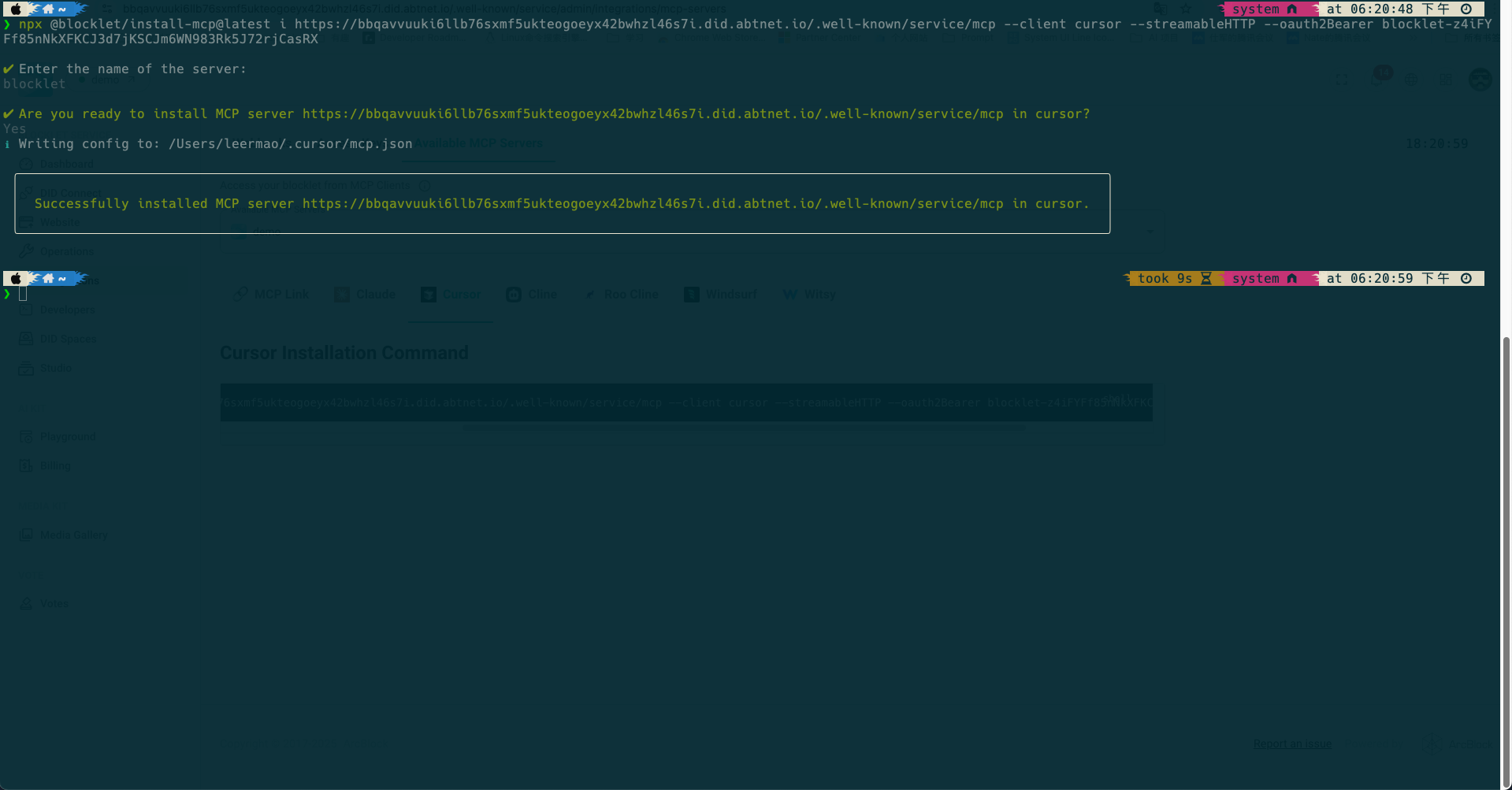The image size is (1512, 790).
Task: Click the Report an issue link
Action: [1292, 744]
